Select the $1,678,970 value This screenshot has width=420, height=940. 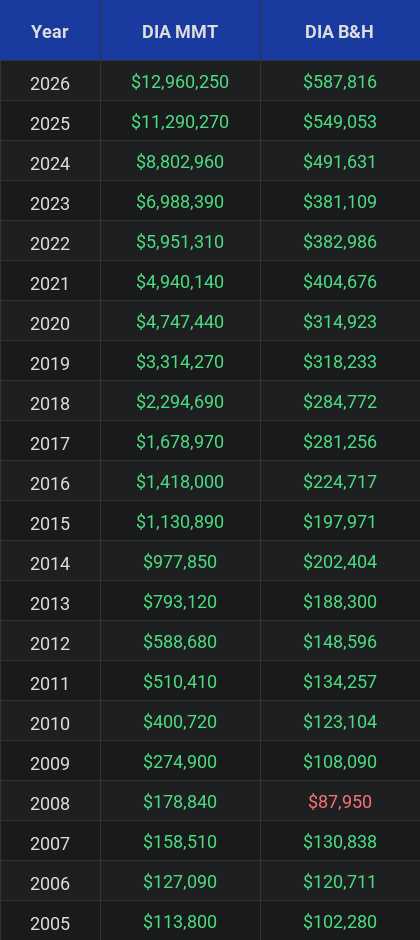pyautogui.click(x=180, y=442)
